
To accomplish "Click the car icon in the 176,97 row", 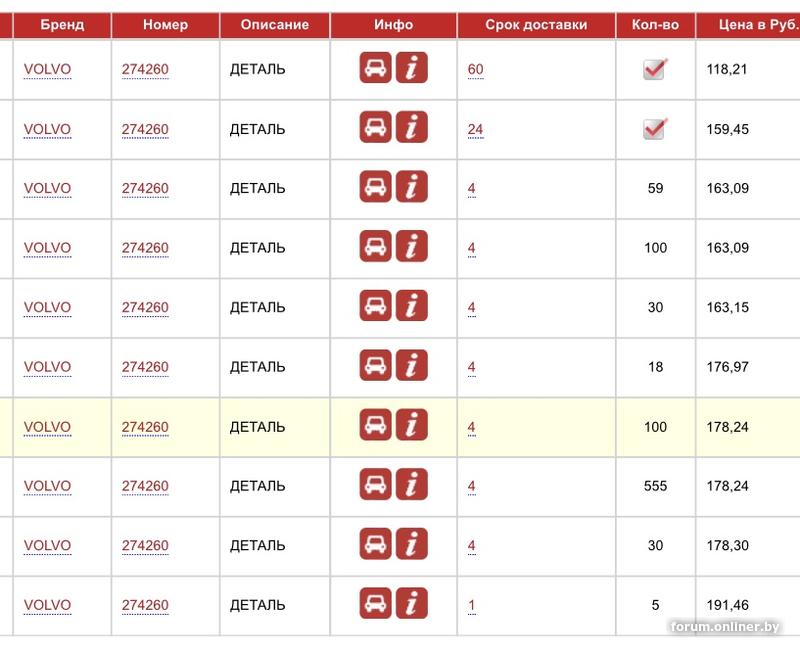I will point(376,366).
